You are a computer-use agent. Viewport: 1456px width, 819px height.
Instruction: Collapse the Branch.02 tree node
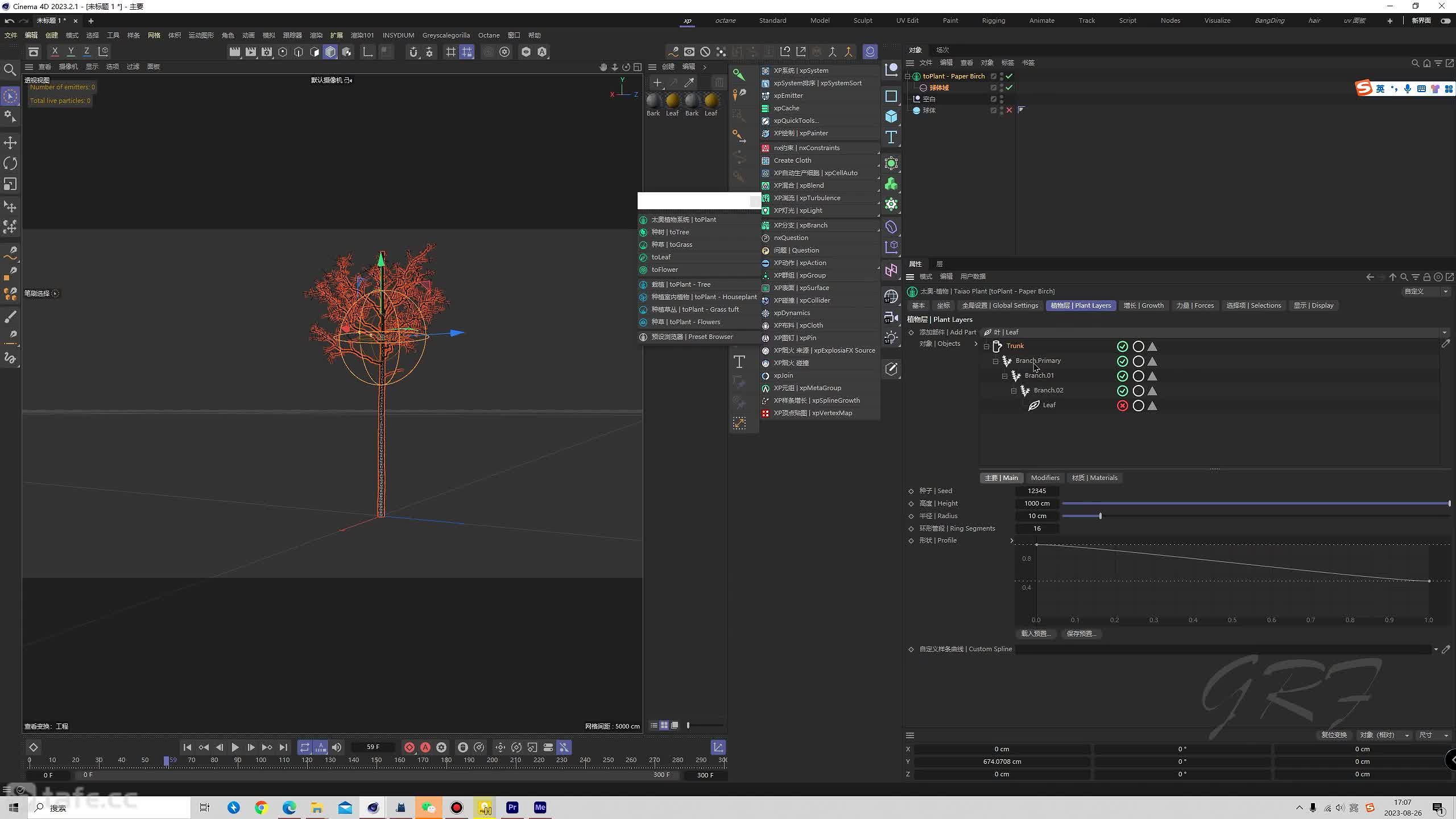click(1014, 391)
